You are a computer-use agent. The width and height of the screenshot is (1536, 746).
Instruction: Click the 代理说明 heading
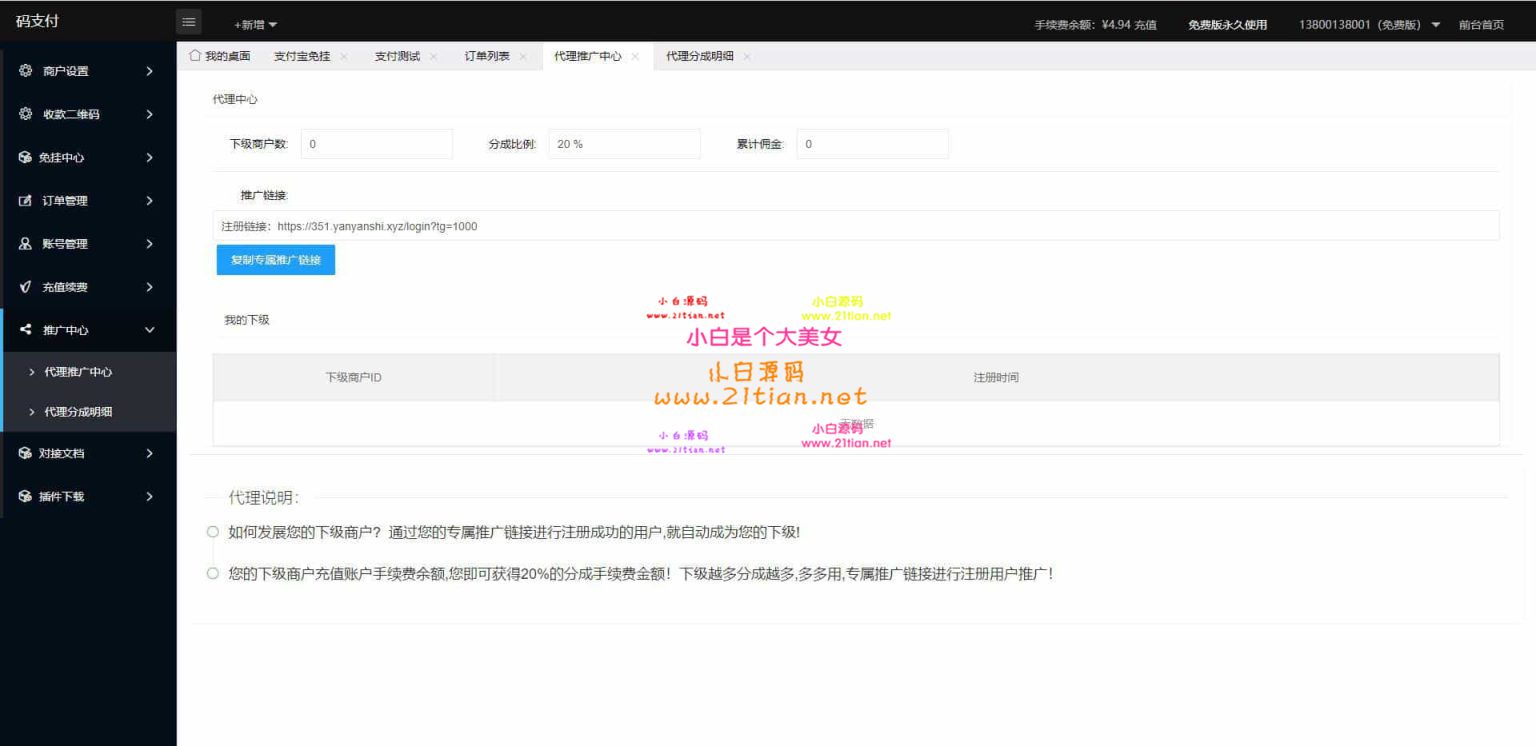click(264, 497)
